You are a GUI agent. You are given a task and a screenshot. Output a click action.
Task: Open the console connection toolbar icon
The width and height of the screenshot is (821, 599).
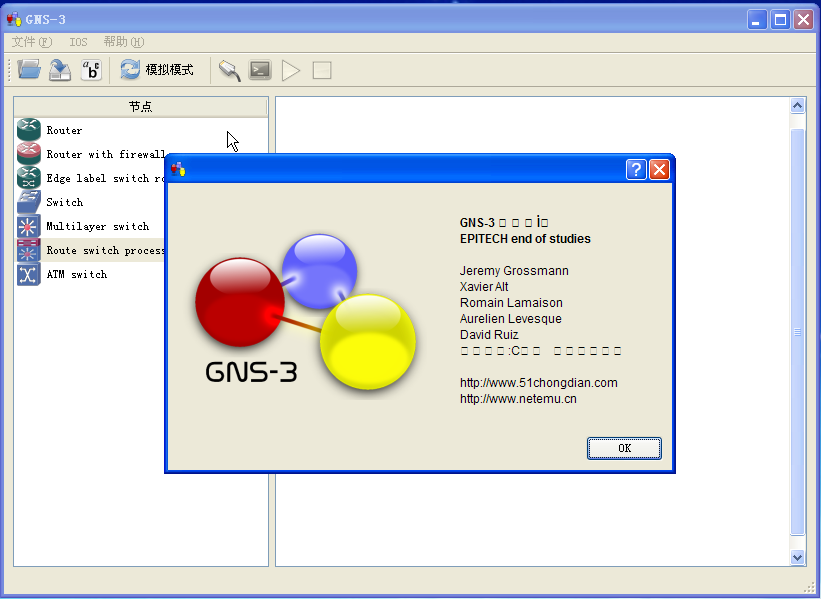coord(228,70)
